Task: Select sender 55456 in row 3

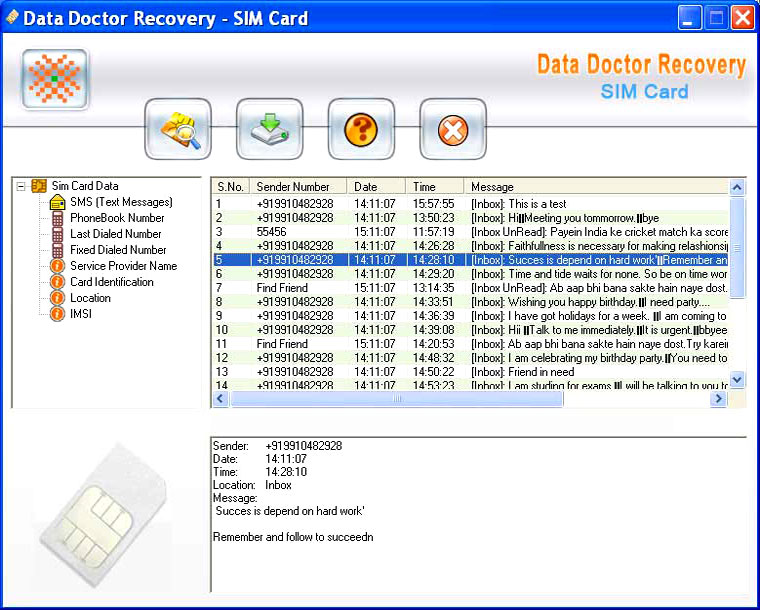Action: [271, 232]
